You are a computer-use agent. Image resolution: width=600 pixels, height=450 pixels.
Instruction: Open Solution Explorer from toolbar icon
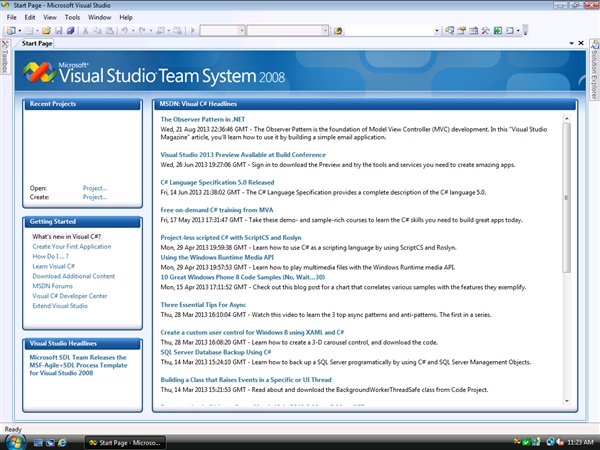coord(450,31)
